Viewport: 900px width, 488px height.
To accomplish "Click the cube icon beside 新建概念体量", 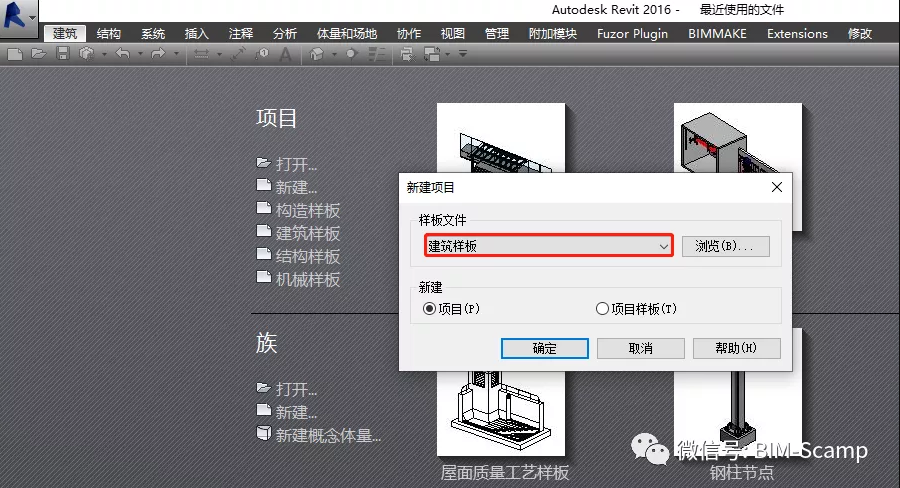I will [x=263, y=433].
